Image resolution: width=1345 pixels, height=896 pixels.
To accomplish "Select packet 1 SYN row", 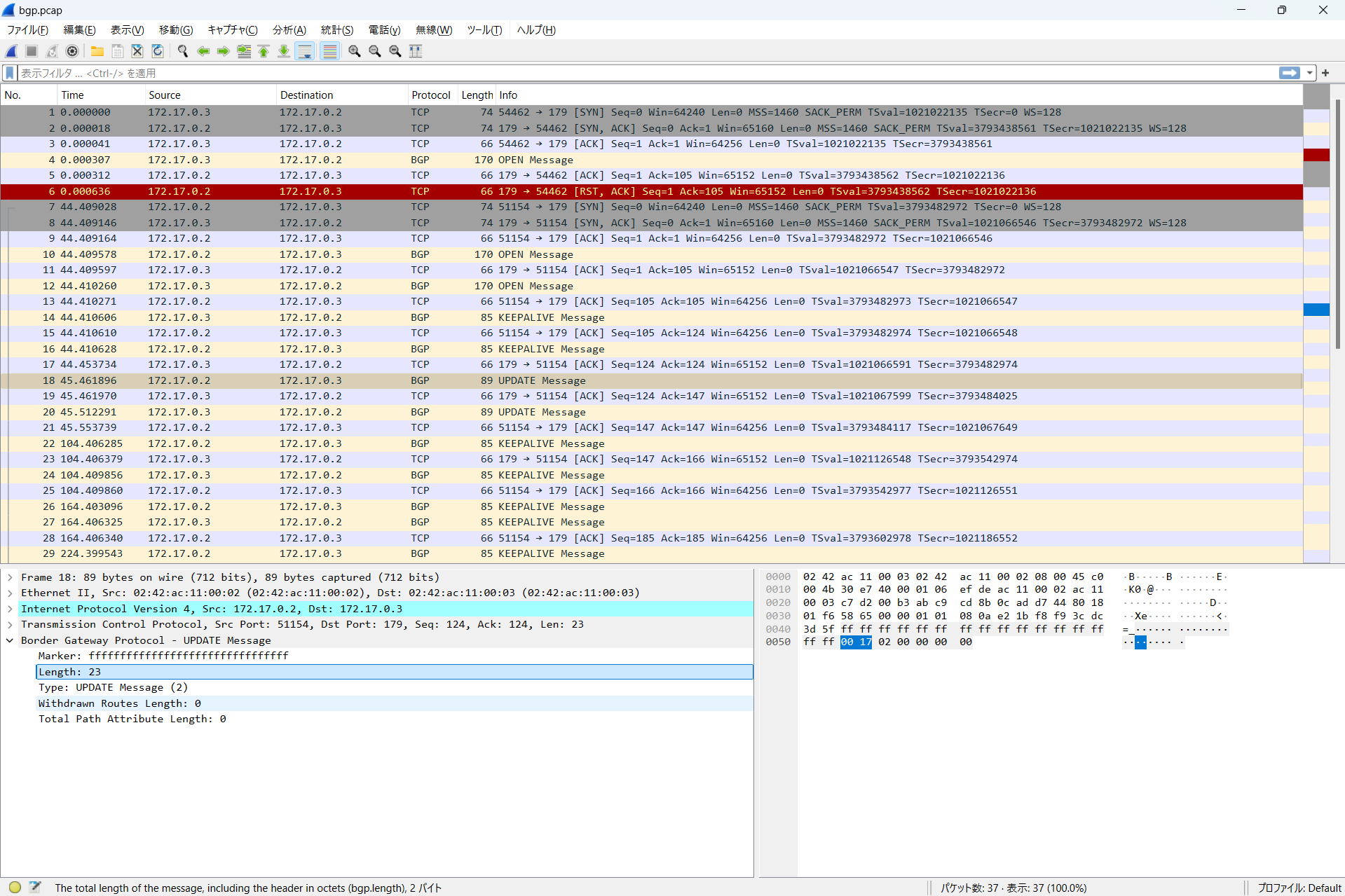I will click(x=651, y=112).
